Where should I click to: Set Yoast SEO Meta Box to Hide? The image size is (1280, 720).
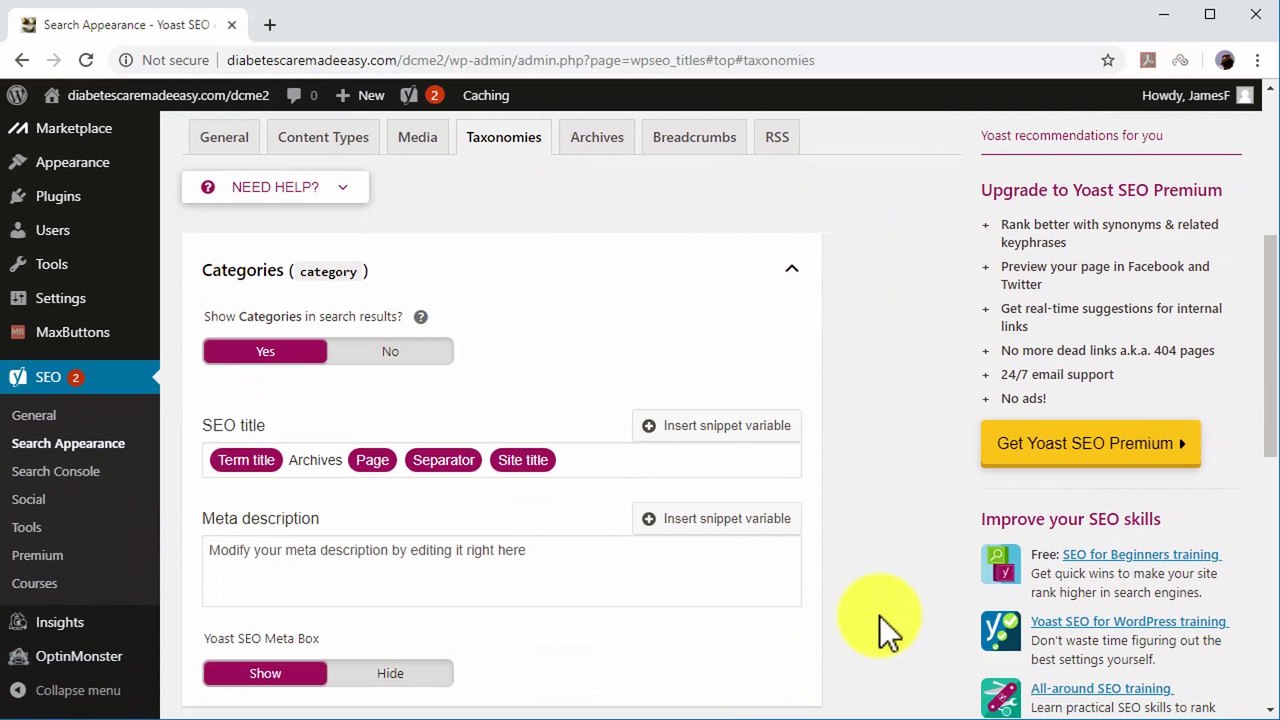tap(390, 673)
